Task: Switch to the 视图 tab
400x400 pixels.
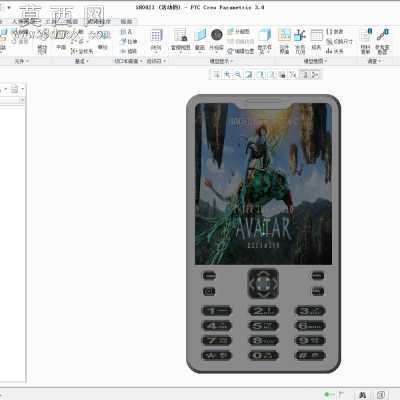Action: [72, 21]
